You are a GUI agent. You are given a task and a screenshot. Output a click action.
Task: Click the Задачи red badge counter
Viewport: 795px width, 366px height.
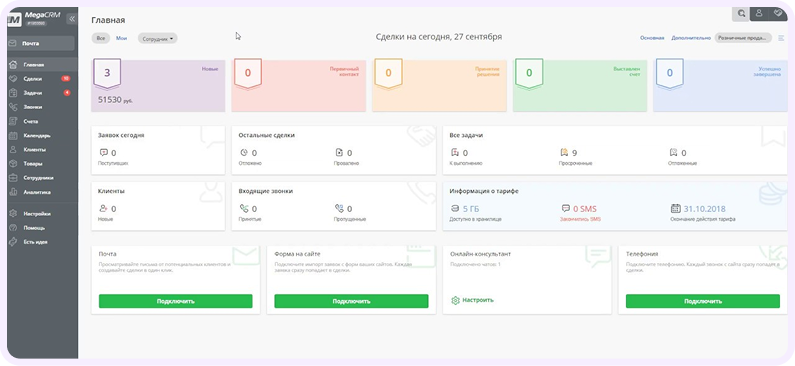(67, 93)
